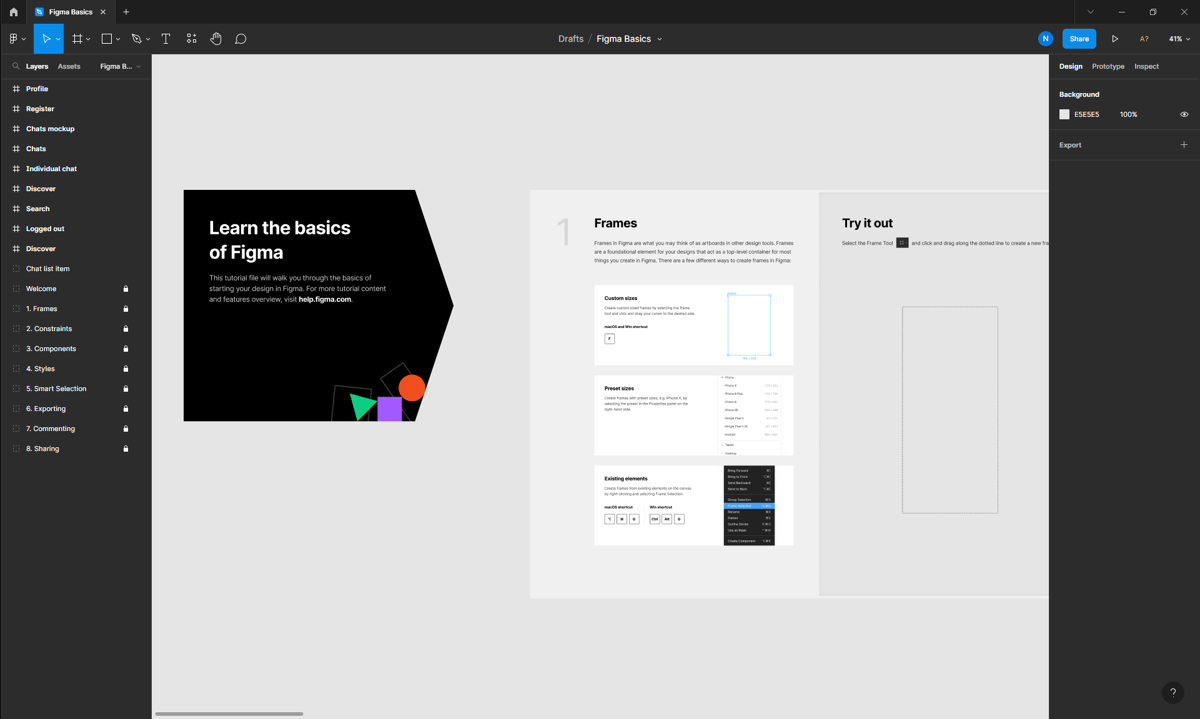
Task: Unlock the 1. Frames layer
Action: pyautogui.click(x=126, y=309)
